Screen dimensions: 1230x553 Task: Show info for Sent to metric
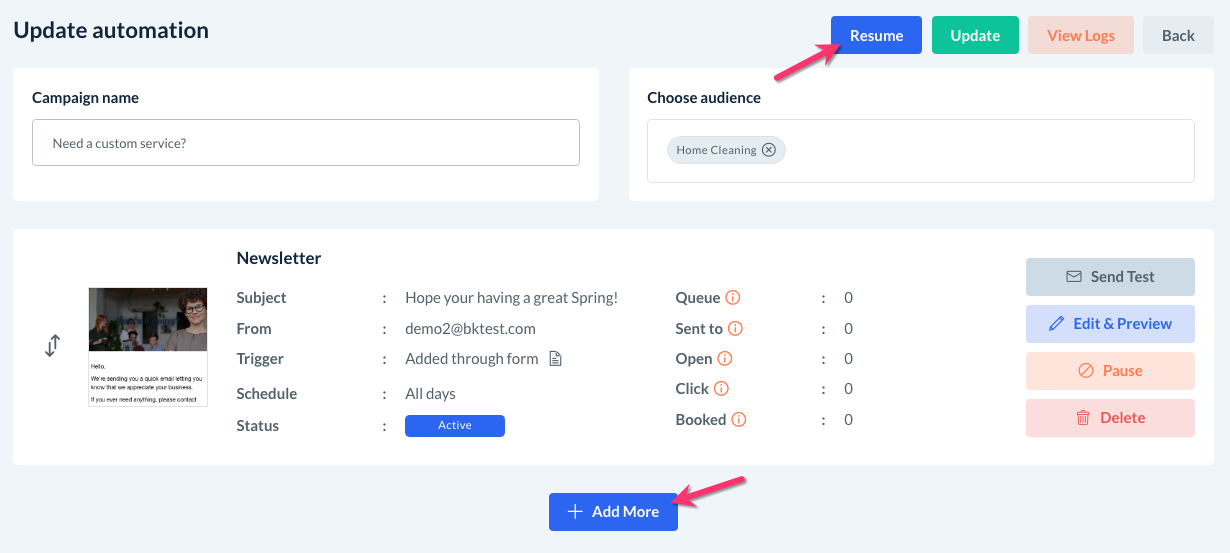[x=735, y=328]
